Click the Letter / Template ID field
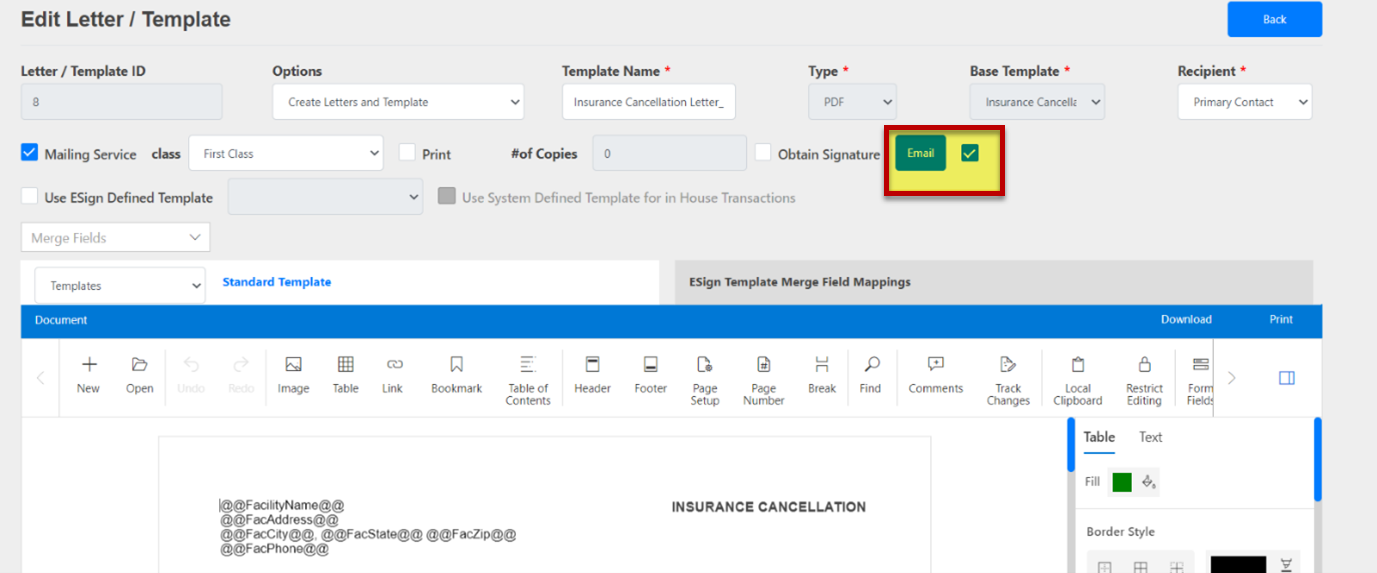The image size is (1377, 573). coord(121,102)
